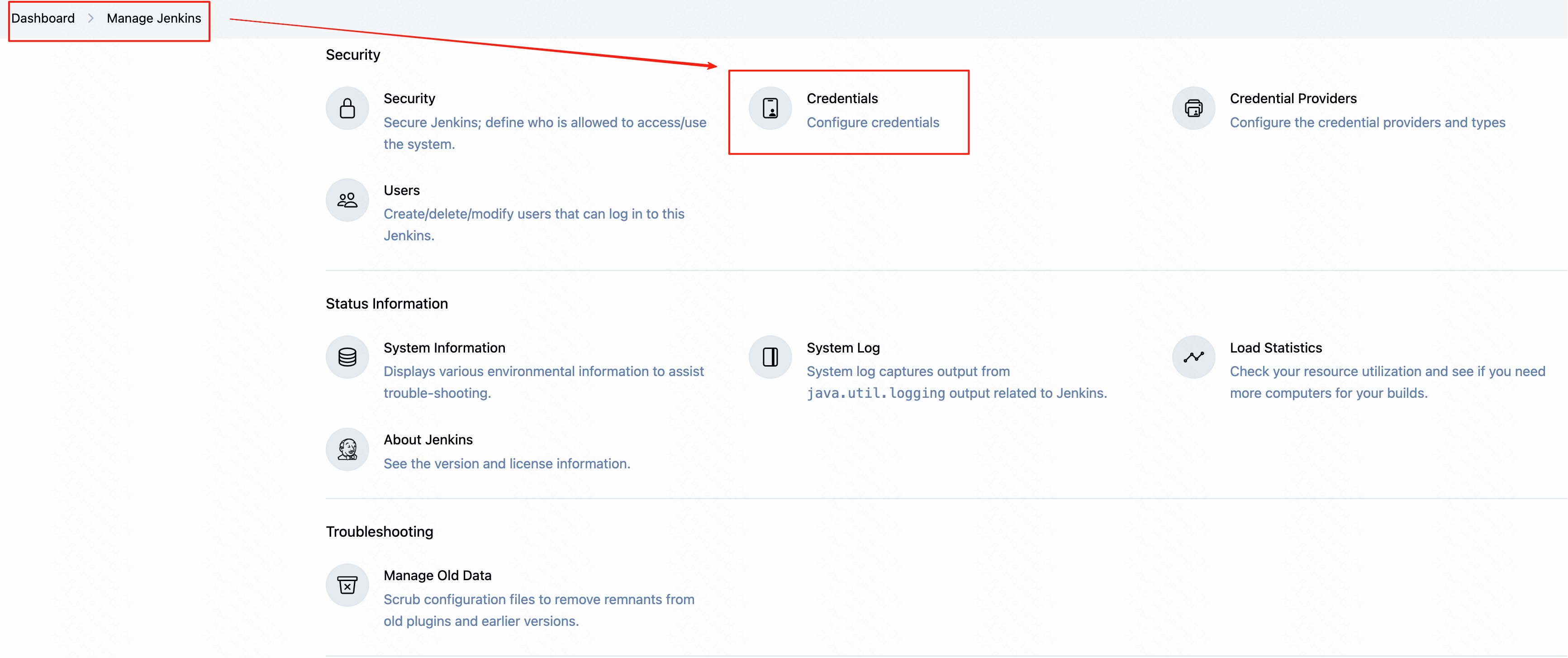The width and height of the screenshot is (1568, 658).
Task: Click the System Log book icon
Action: [770, 358]
